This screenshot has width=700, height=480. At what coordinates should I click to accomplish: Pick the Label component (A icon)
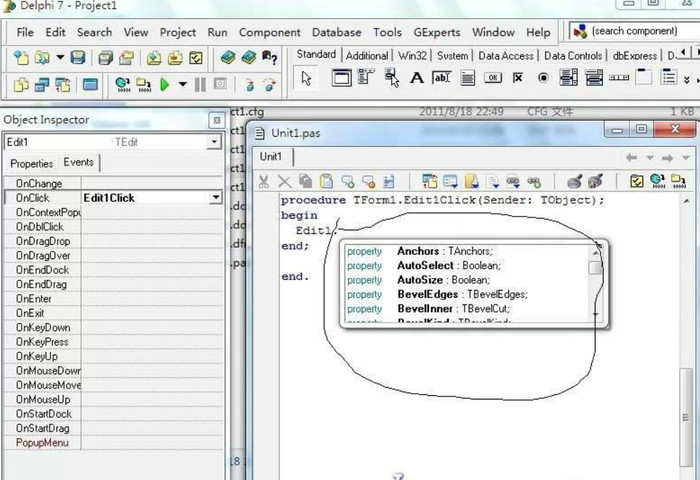coord(416,77)
